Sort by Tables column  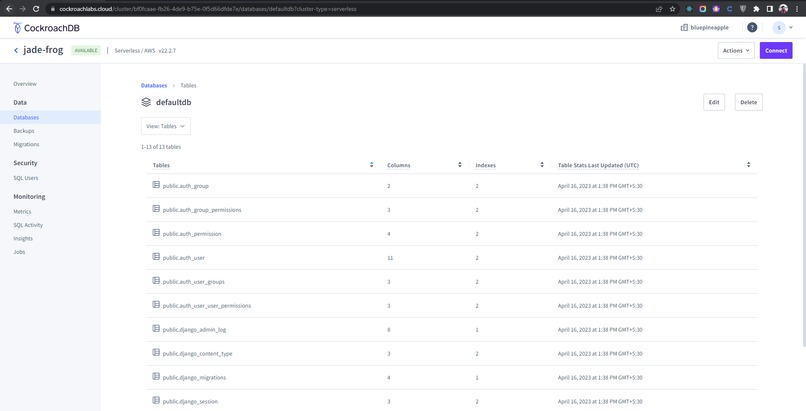click(x=371, y=165)
